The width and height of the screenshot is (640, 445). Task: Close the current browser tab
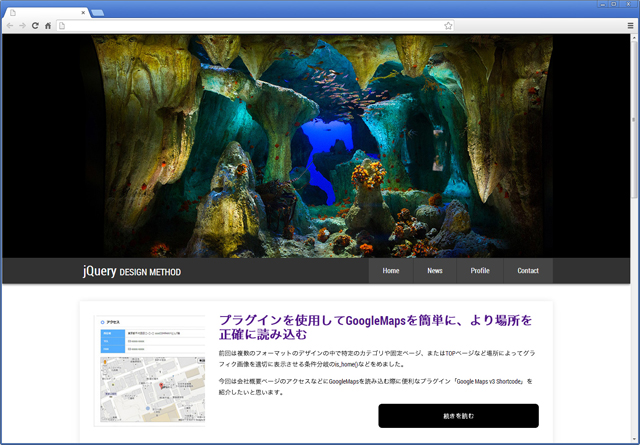(81, 11)
